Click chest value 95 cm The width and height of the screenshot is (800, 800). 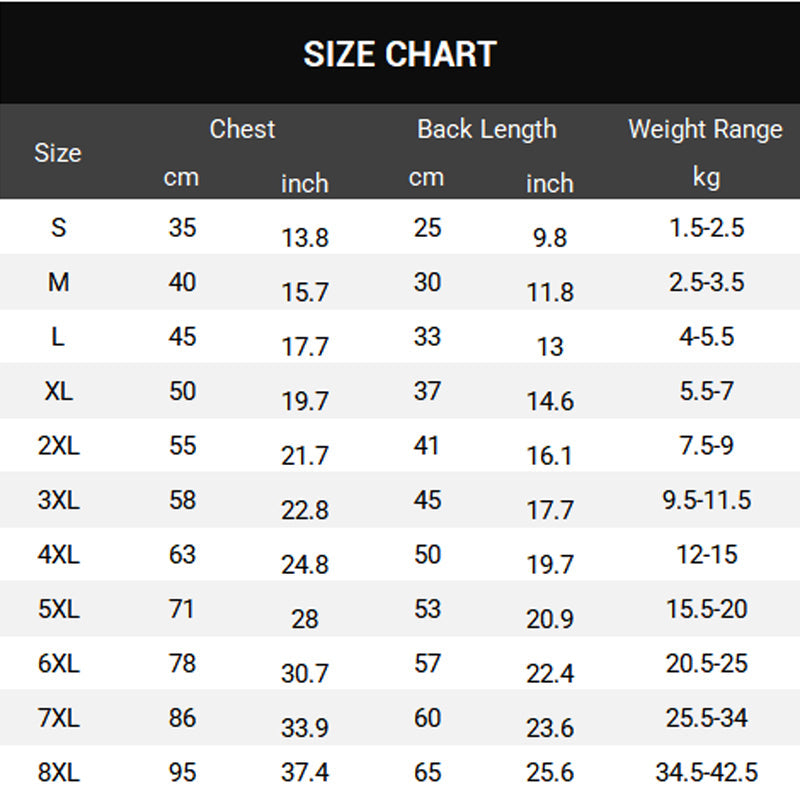coord(182,772)
